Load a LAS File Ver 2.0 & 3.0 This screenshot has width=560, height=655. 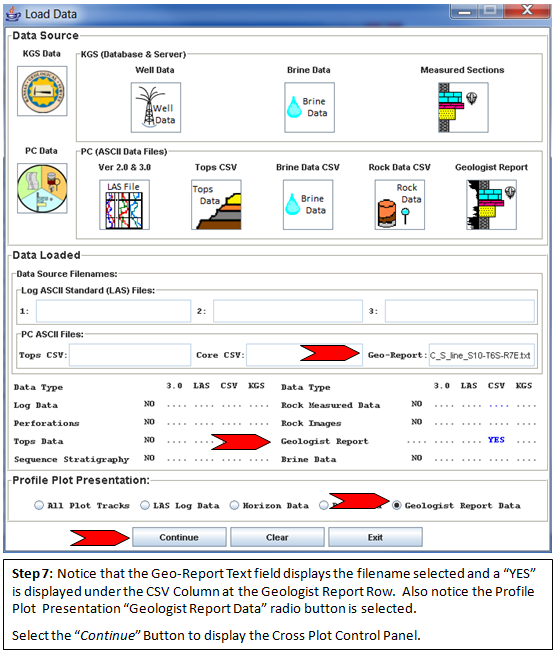click(x=124, y=205)
